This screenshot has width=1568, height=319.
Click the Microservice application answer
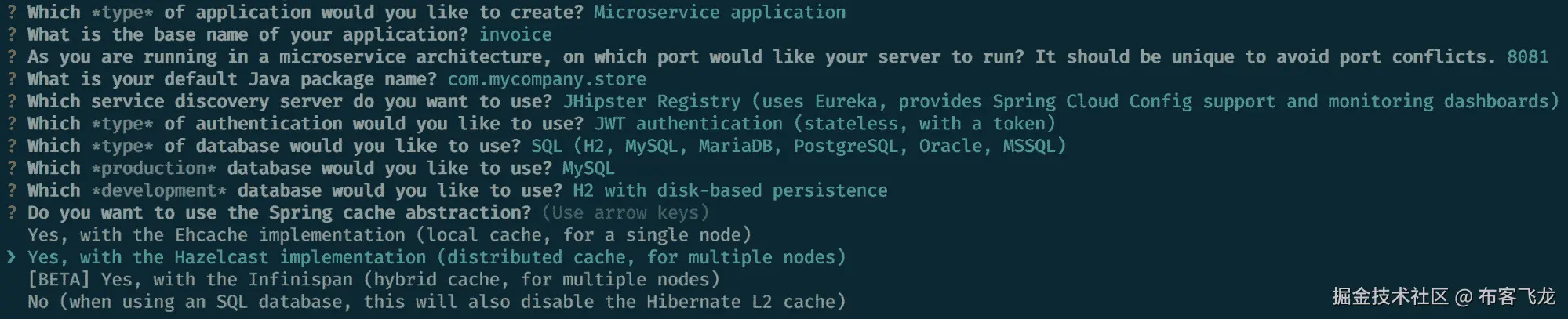(719, 13)
